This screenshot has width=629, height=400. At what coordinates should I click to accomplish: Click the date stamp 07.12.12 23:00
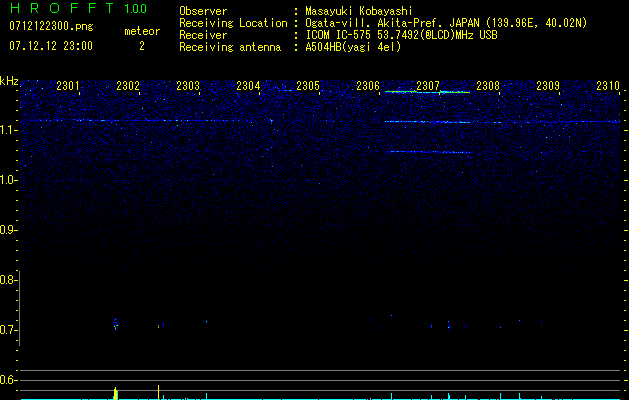coord(51,46)
